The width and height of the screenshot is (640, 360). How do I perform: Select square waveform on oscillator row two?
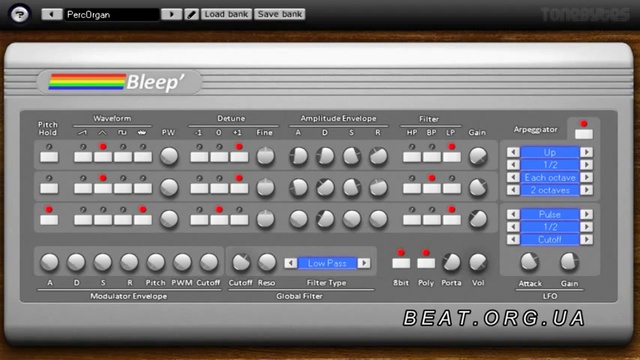[x=123, y=188]
